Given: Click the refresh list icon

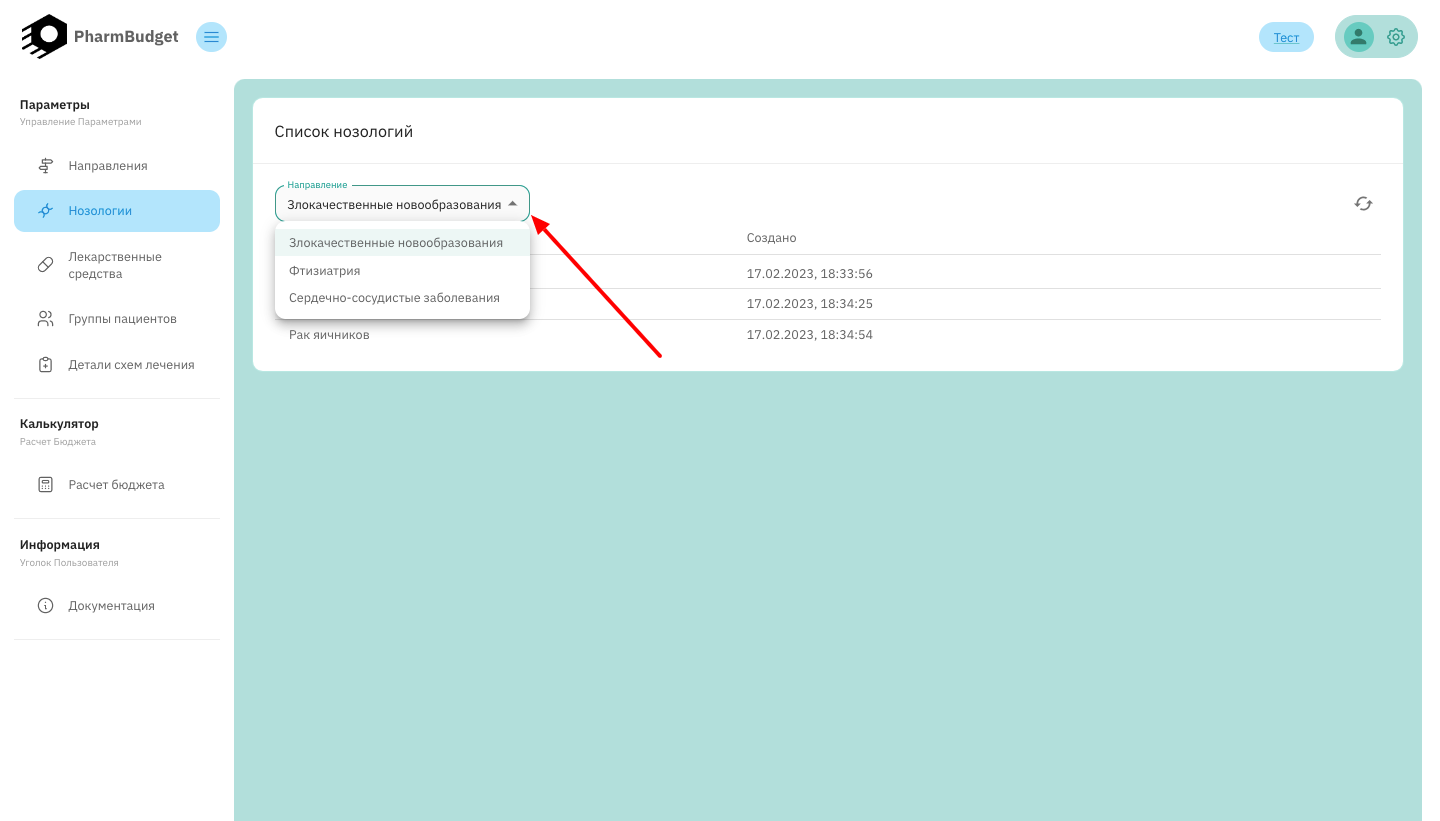Looking at the screenshot, I should coord(1363,203).
